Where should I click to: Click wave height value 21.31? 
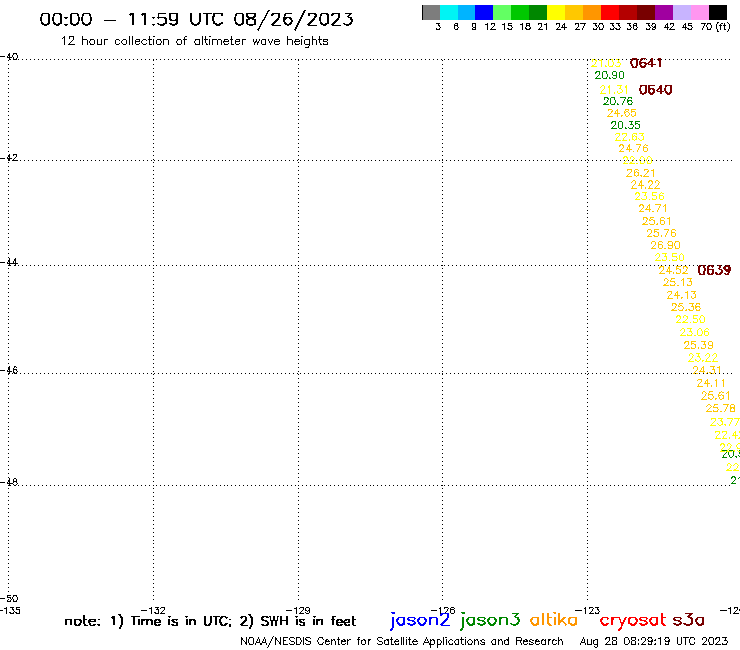pos(614,90)
